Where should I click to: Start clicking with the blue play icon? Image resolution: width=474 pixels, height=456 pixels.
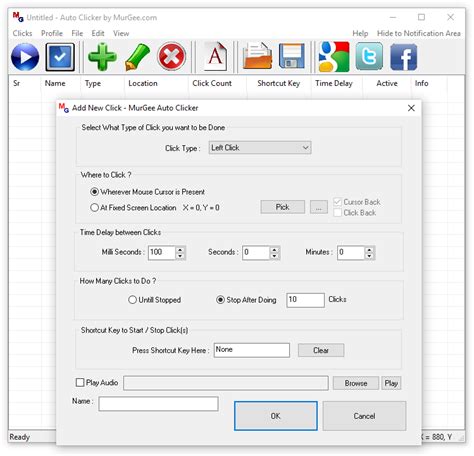(25, 57)
